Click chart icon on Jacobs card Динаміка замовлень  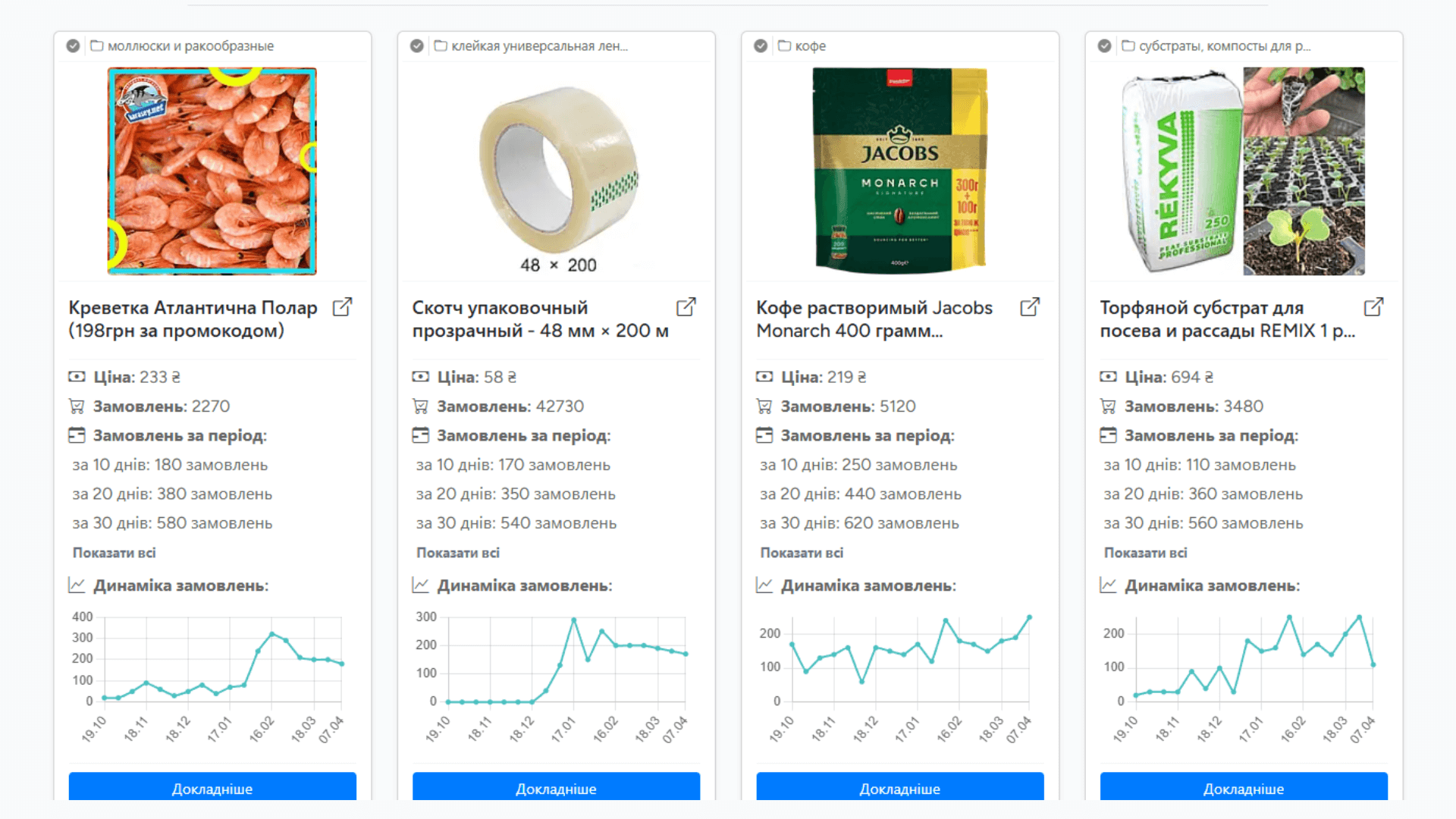(x=764, y=585)
